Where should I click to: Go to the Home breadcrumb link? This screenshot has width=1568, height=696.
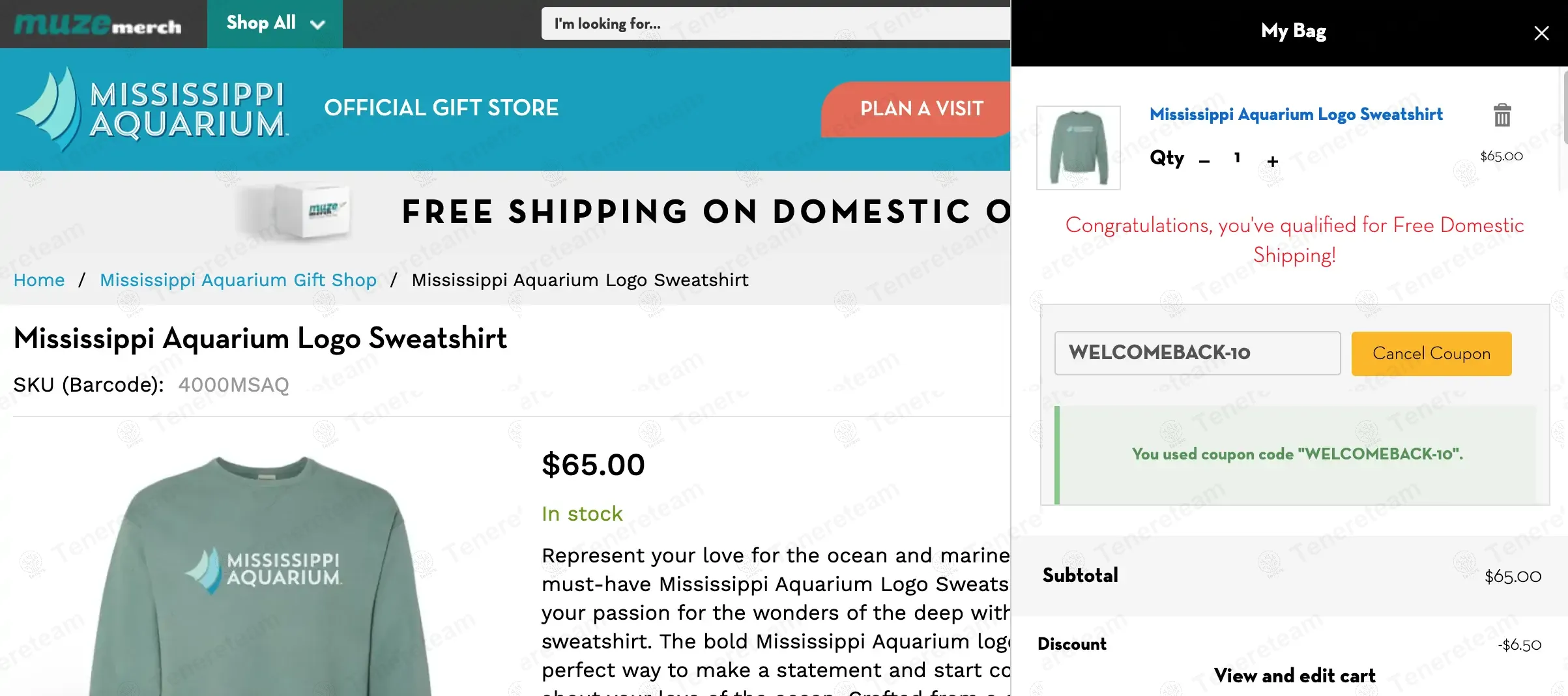click(39, 280)
